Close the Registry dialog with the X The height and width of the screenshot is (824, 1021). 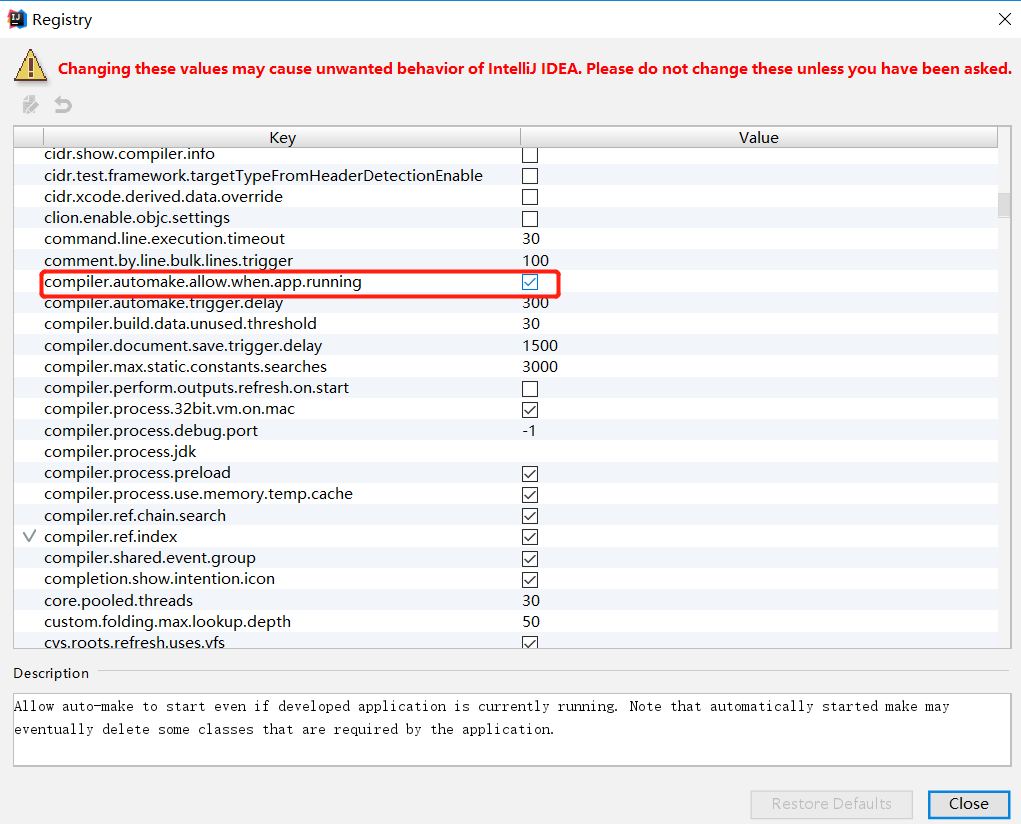pos(1005,20)
